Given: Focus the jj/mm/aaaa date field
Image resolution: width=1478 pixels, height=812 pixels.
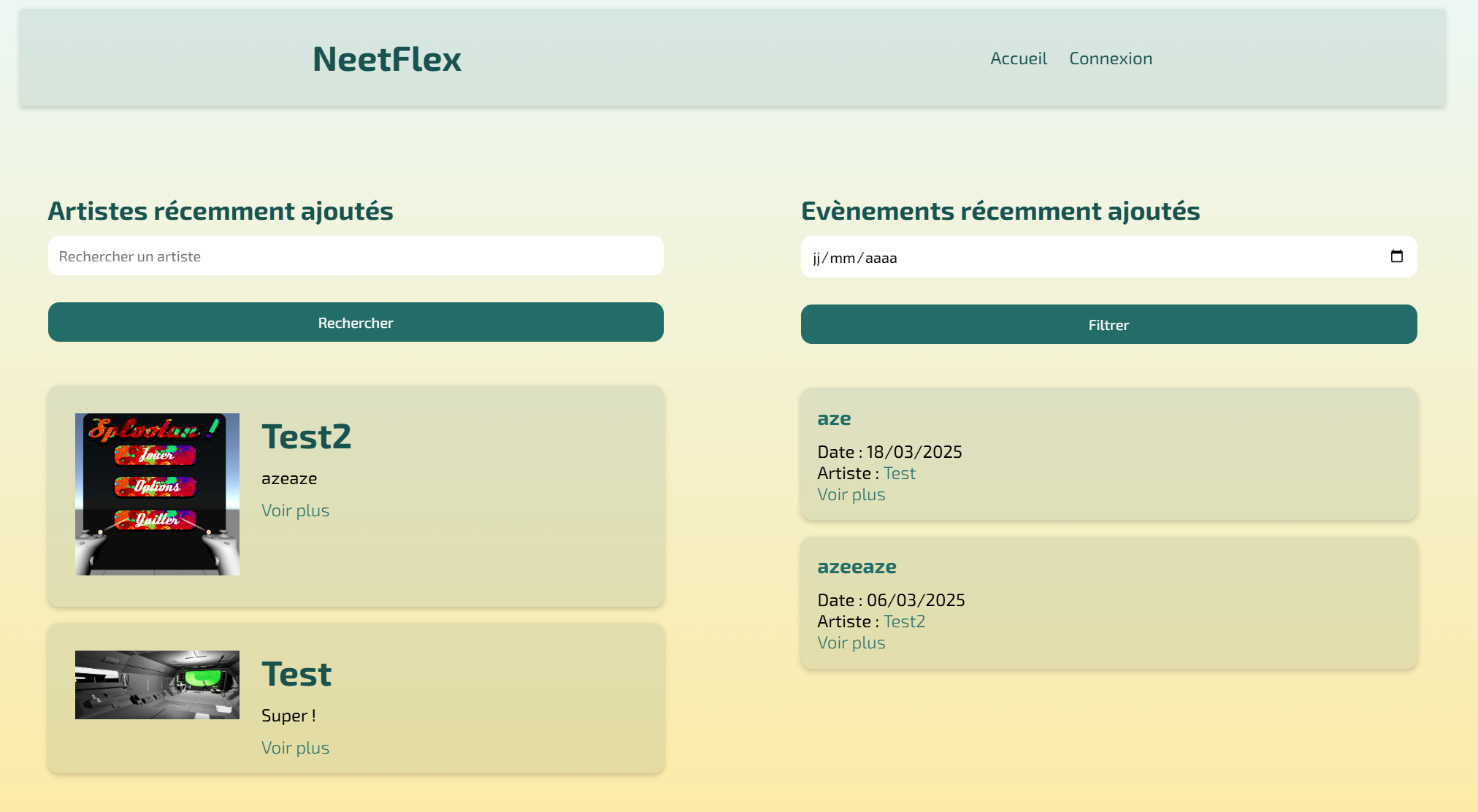Looking at the screenshot, I should coord(1108,257).
